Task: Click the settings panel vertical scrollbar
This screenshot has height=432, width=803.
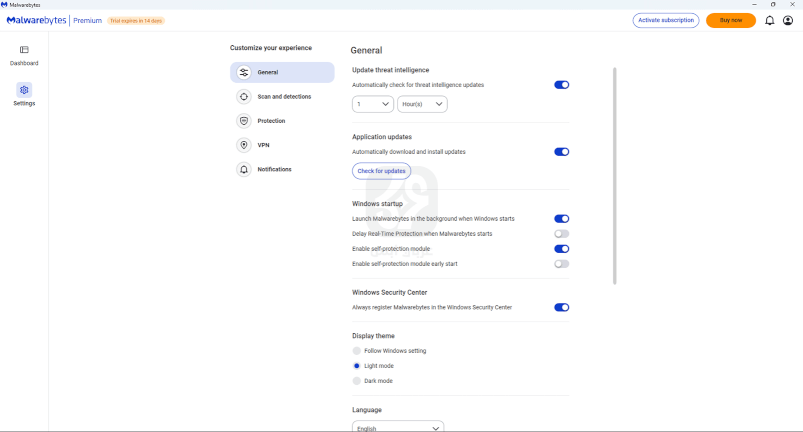Action: pyautogui.click(x=615, y=176)
